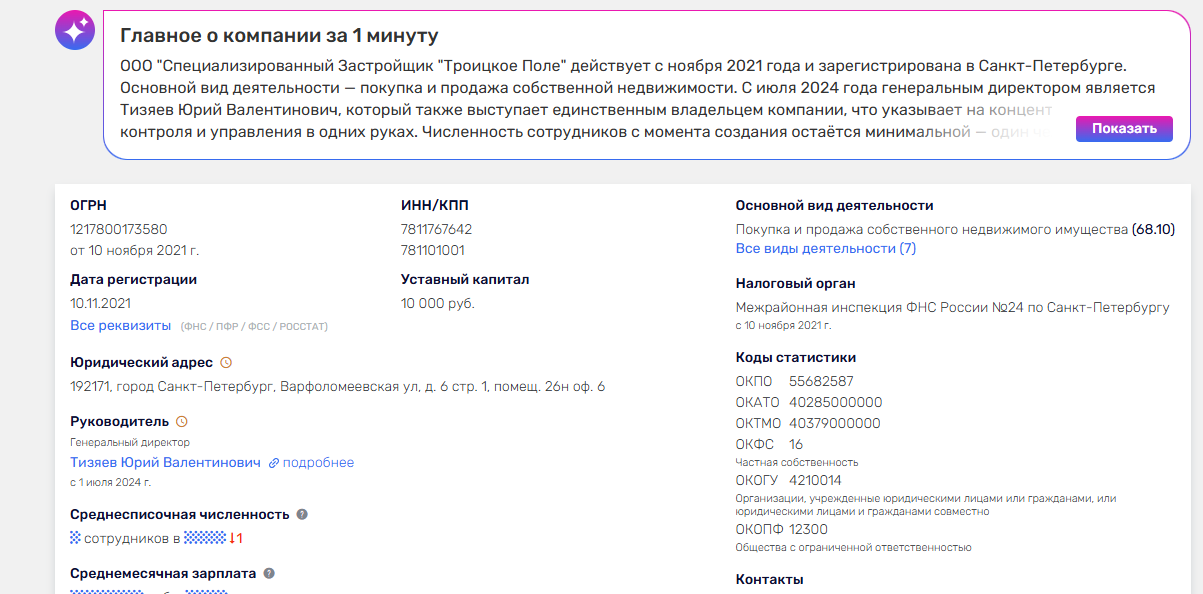Click the OKFS value 16
The height and width of the screenshot is (594, 1203).
(796, 444)
